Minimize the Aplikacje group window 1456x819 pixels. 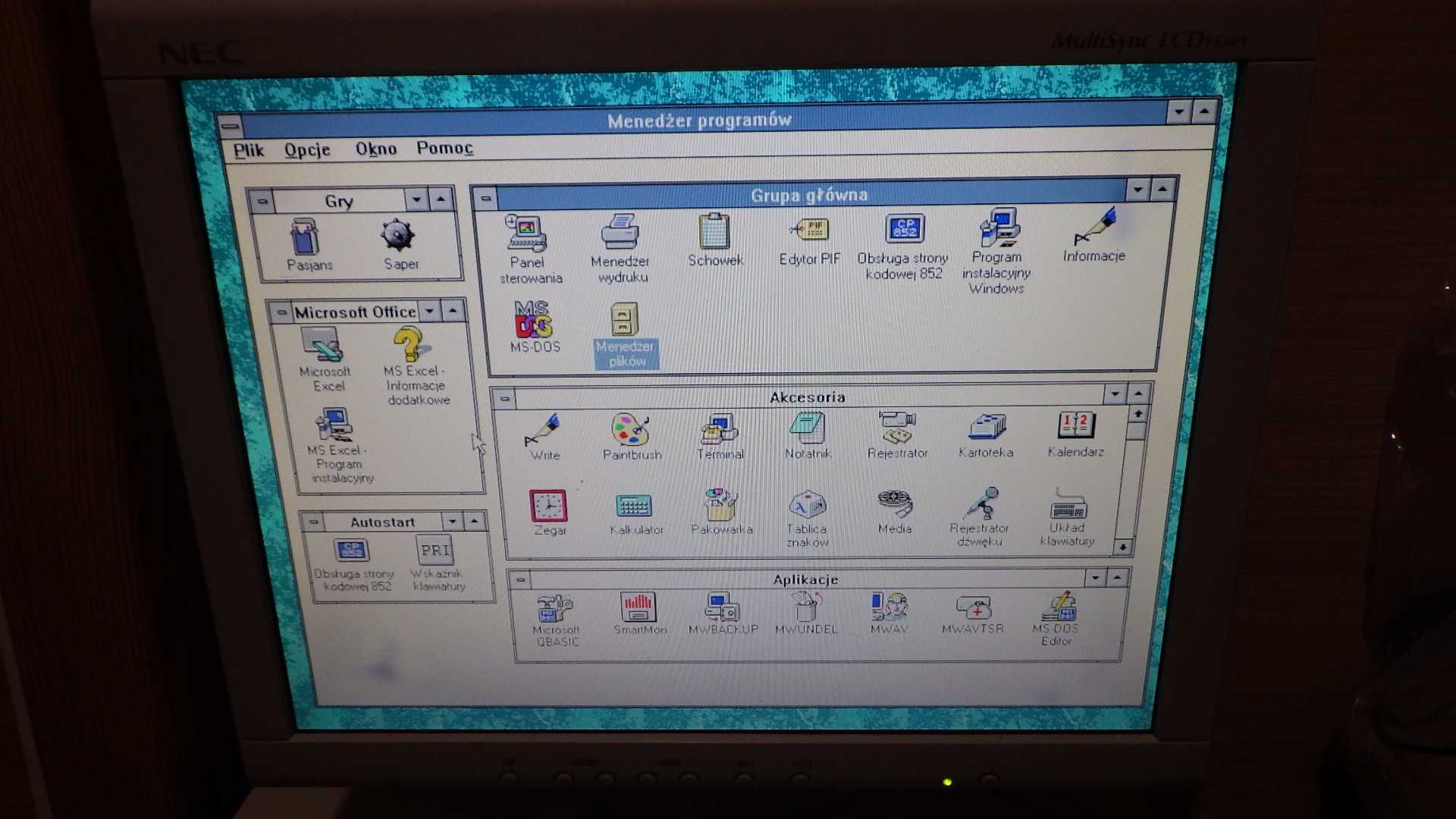click(x=1095, y=578)
